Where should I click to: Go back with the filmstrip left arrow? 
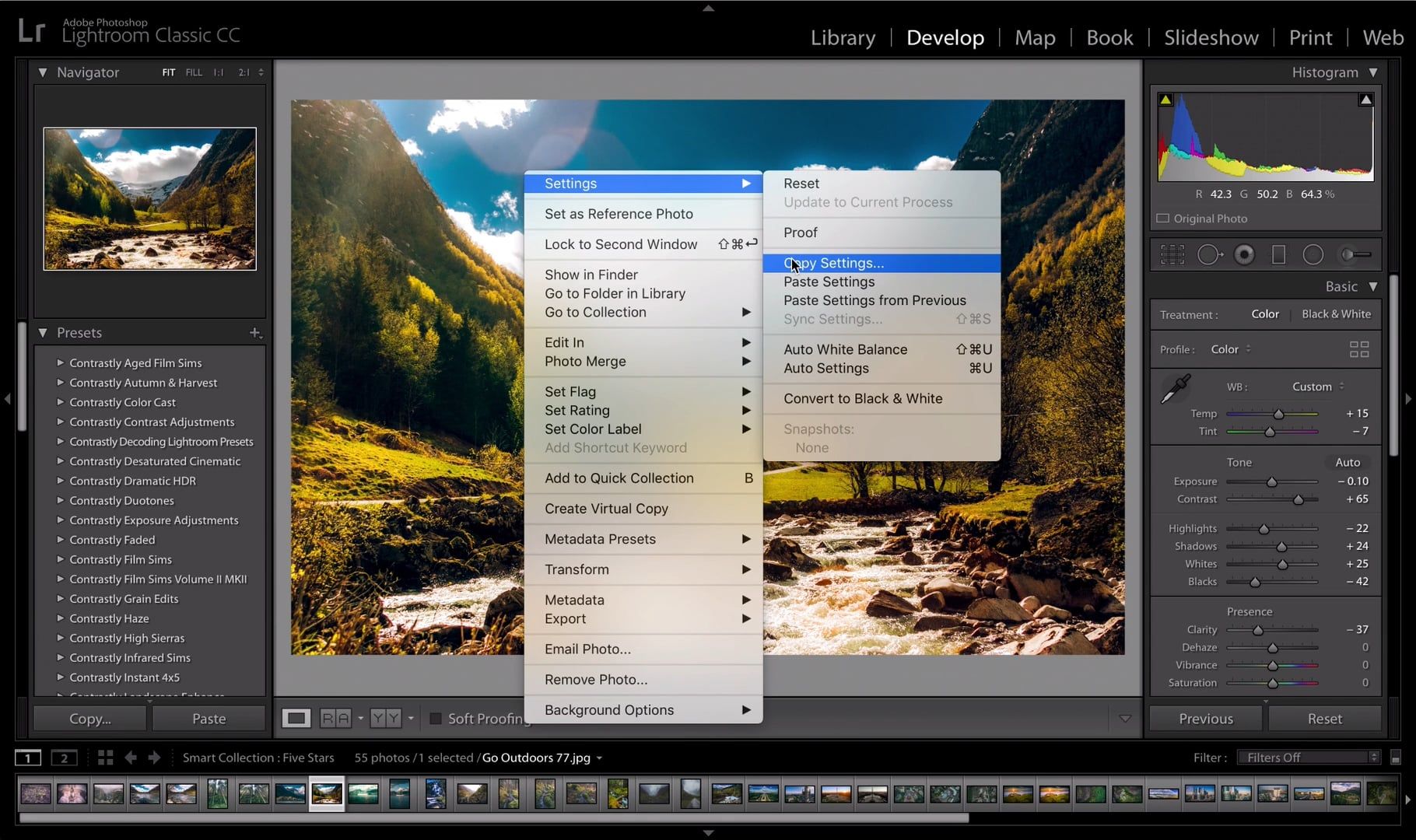tap(131, 758)
